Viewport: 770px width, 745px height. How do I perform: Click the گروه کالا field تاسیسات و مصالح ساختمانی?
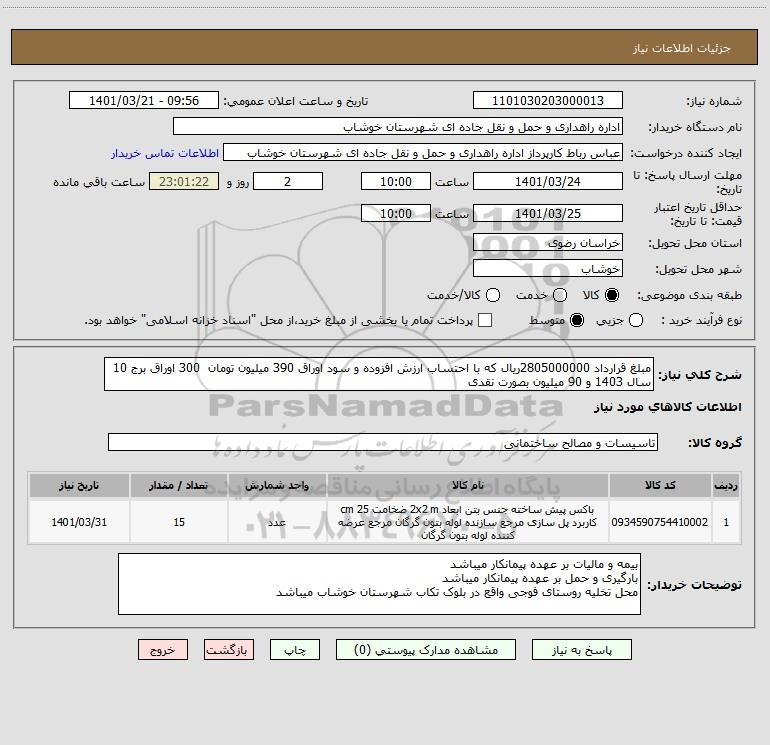(383, 442)
